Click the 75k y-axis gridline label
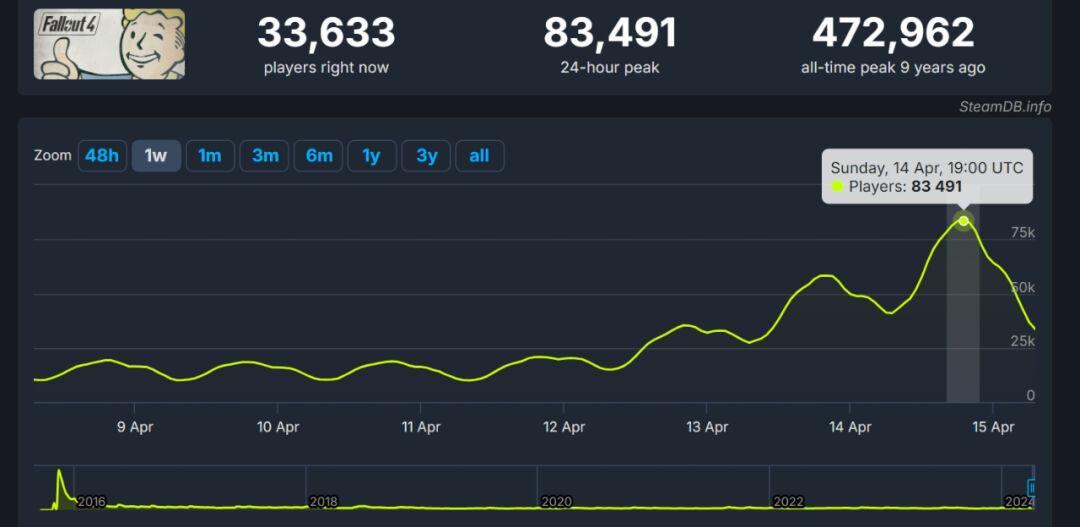Screen dimensions: 1080x527 (x=1022, y=232)
